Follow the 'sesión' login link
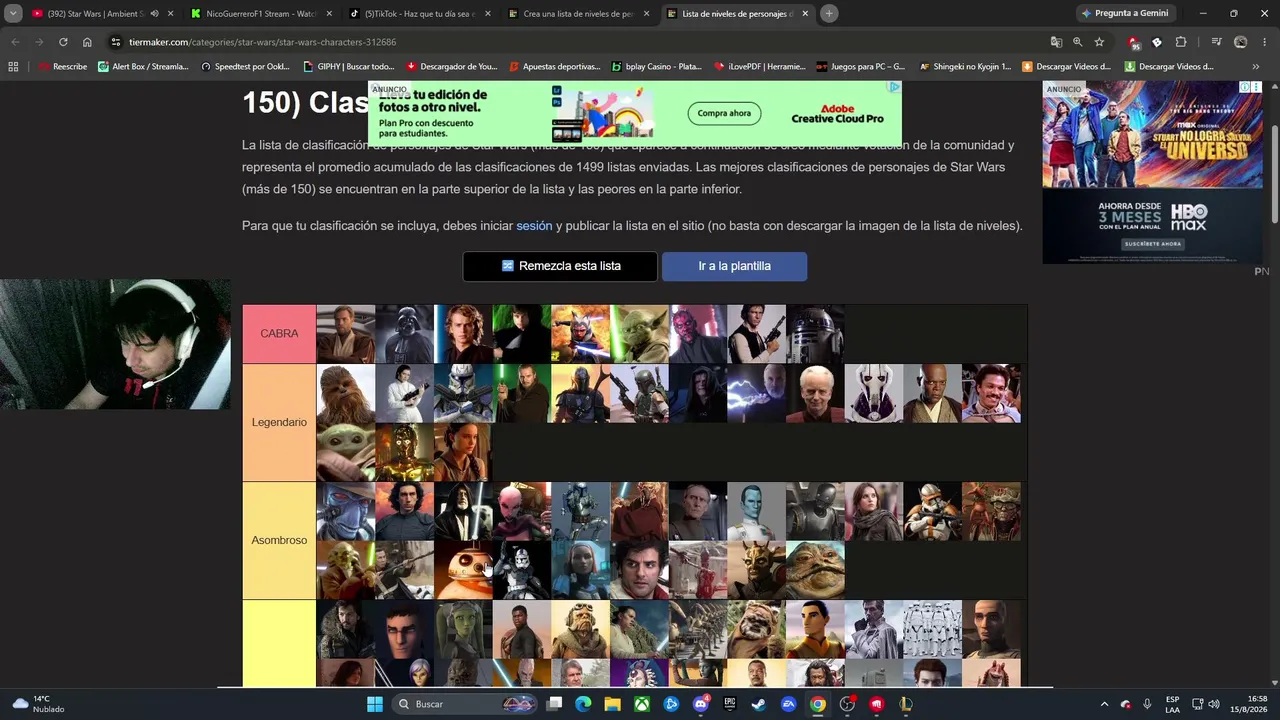This screenshot has width=1280, height=720. (534, 226)
